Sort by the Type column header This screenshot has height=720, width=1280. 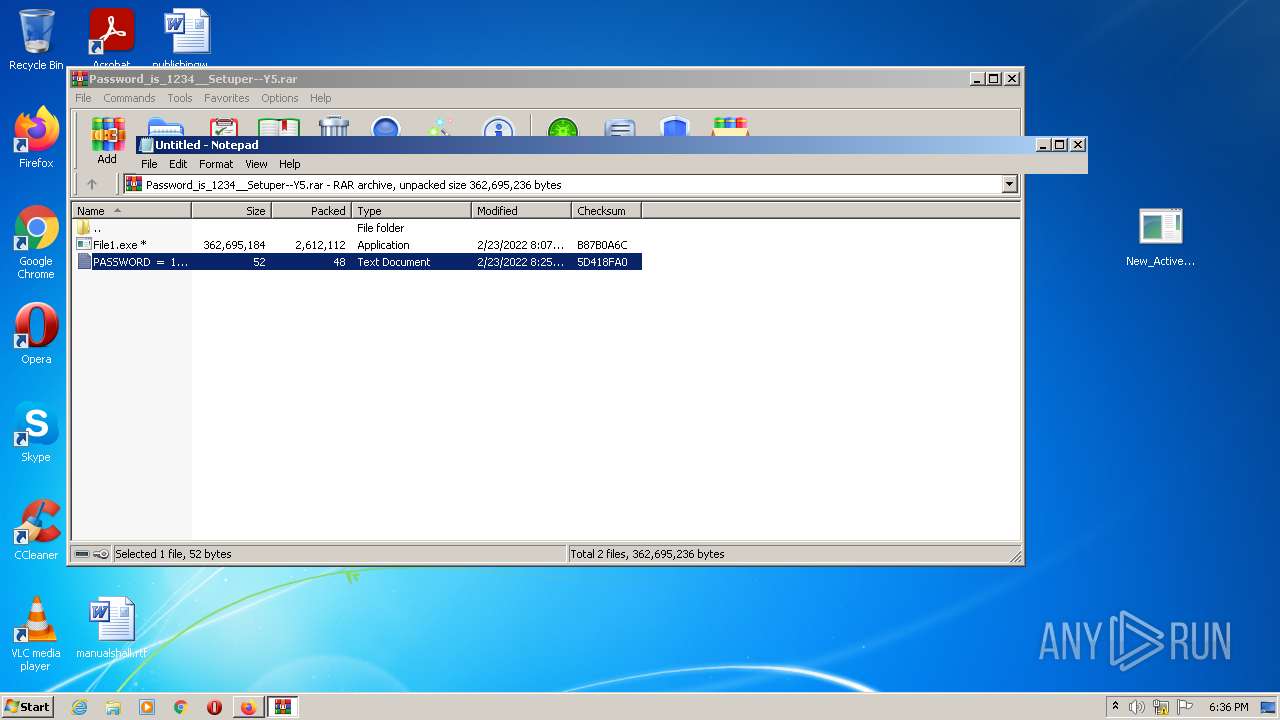pyautogui.click(x=411, y=211)
